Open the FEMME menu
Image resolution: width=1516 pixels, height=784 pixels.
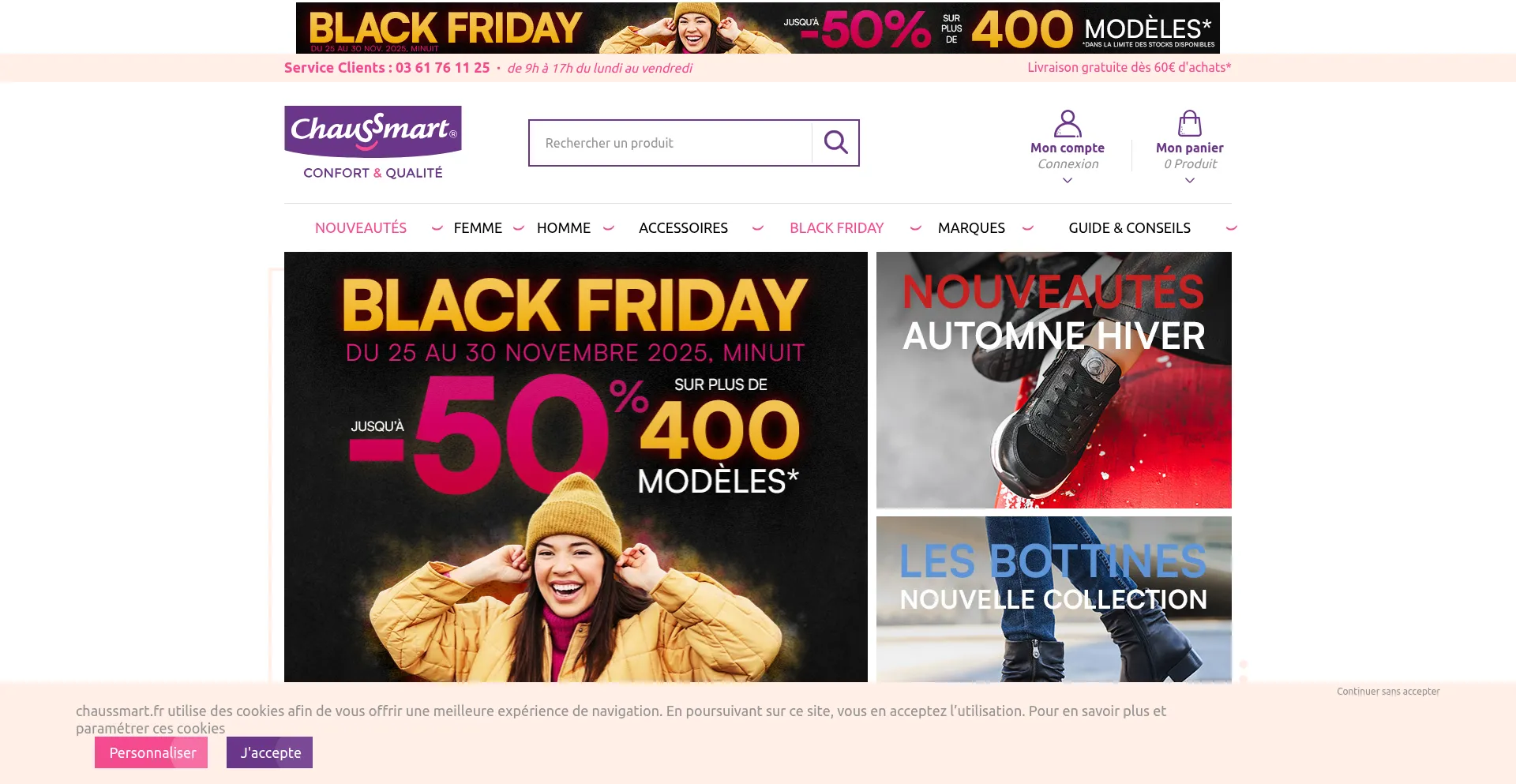tap(478, 228)
